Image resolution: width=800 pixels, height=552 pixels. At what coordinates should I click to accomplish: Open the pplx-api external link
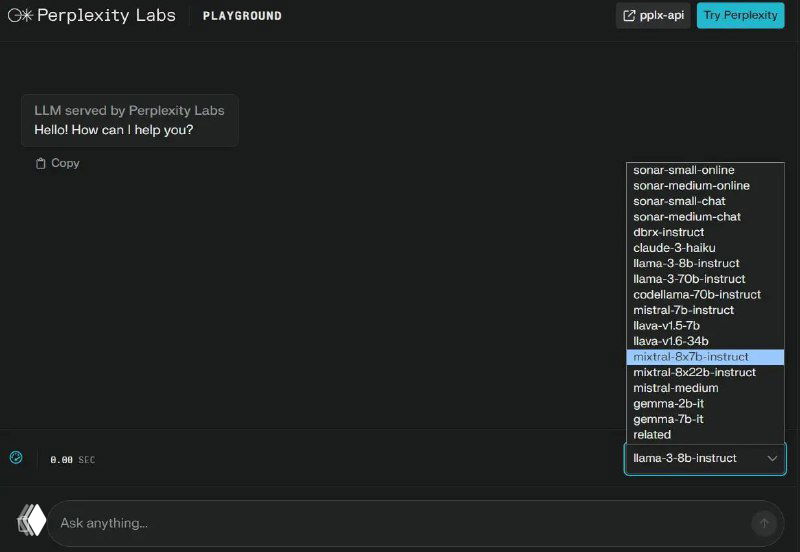653,15
